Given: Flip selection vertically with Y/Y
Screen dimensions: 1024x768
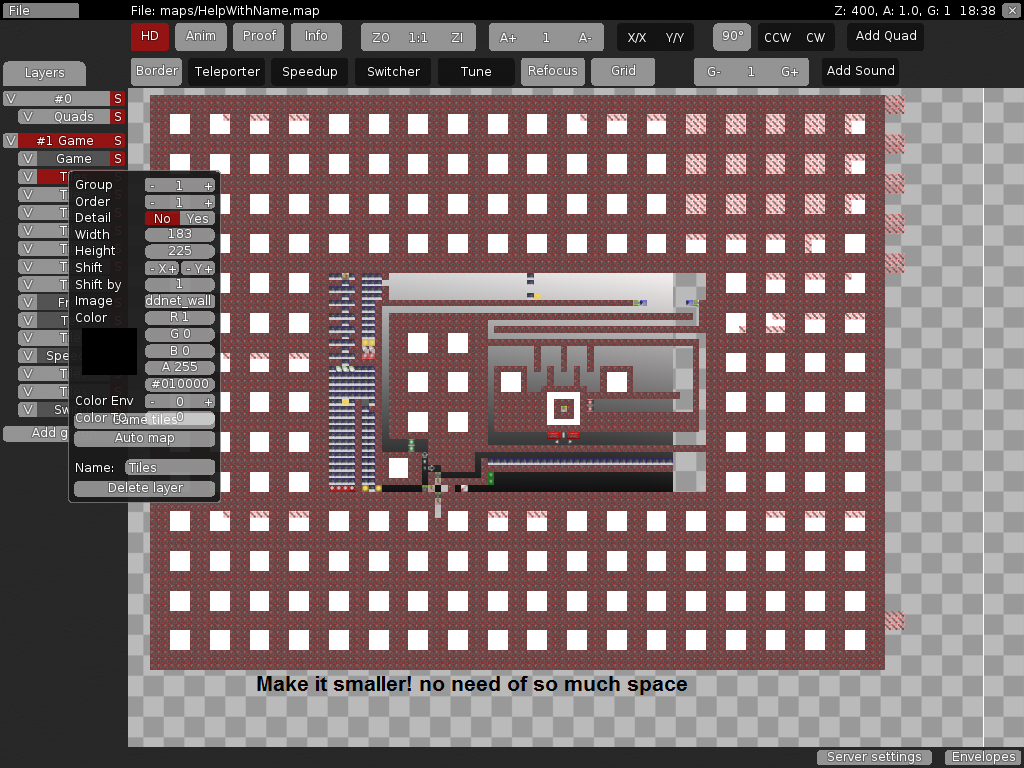Looking at the screenshot, I should click(x=675, y=37).
